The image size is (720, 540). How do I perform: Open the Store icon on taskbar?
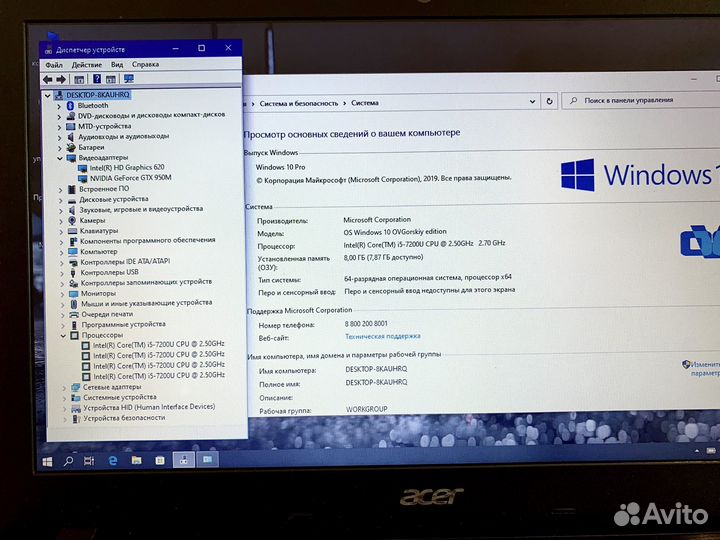160,460
